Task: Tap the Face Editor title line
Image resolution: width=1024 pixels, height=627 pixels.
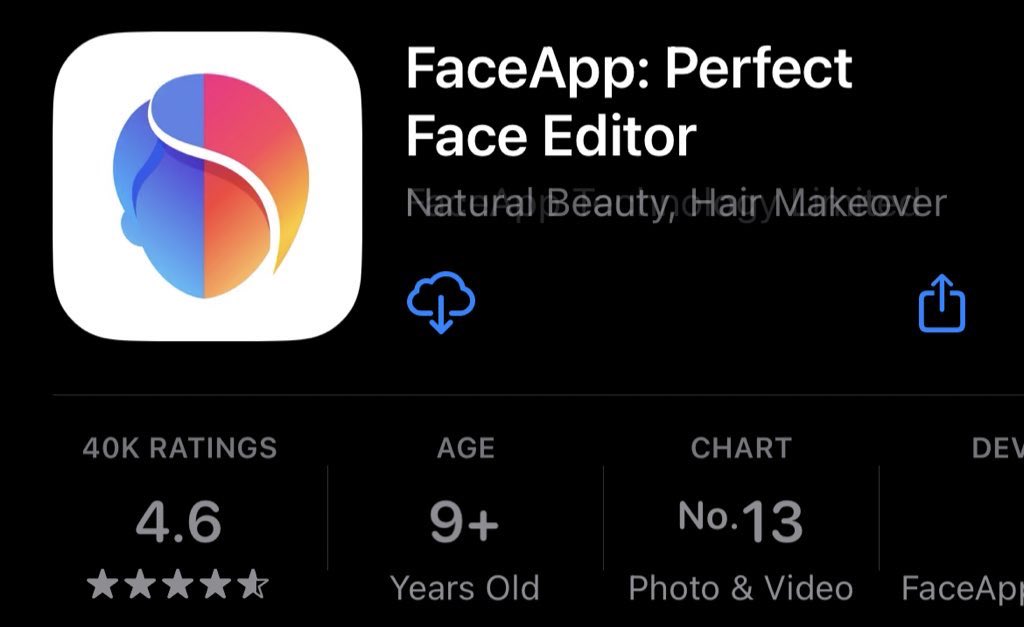Action: 551,136
